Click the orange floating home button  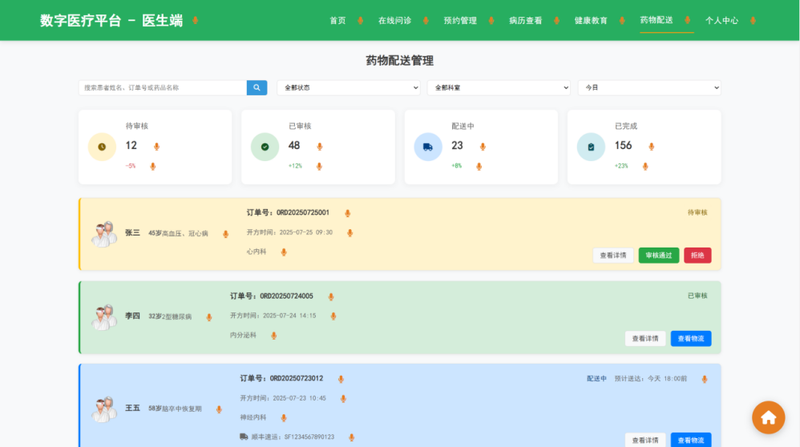tap(768, 417)
